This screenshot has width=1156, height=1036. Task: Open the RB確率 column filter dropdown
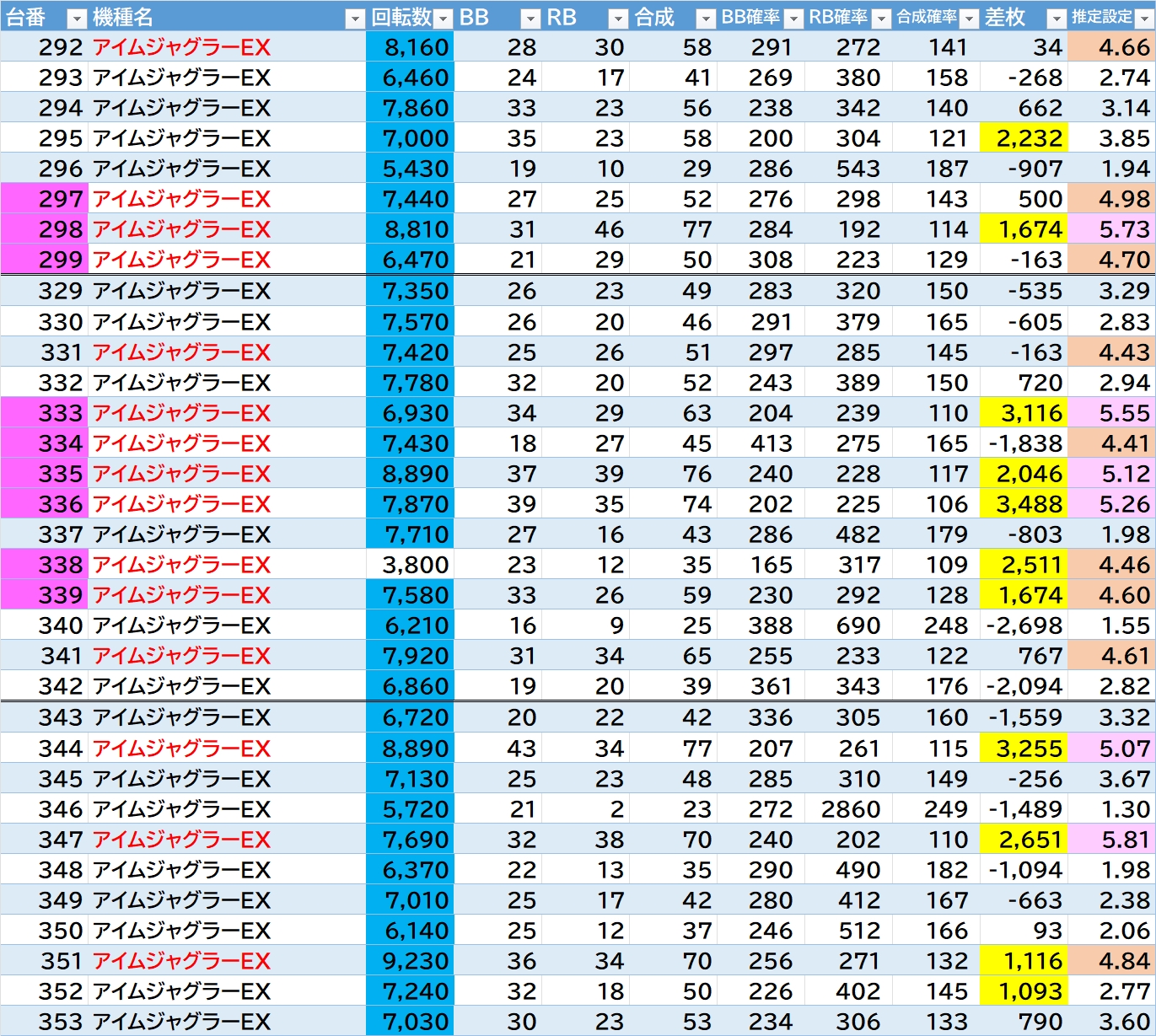pyautogui.click(x=881, y=18)
